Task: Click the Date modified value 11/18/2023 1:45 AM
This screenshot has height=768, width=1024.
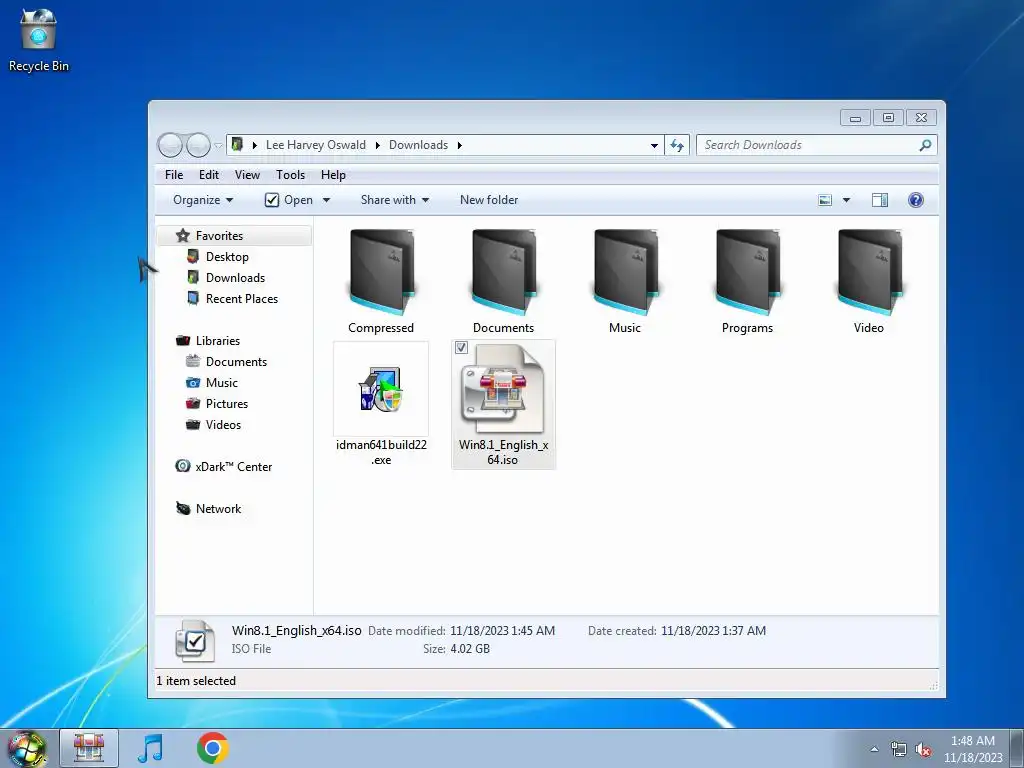Action: [x=502, y=631]
